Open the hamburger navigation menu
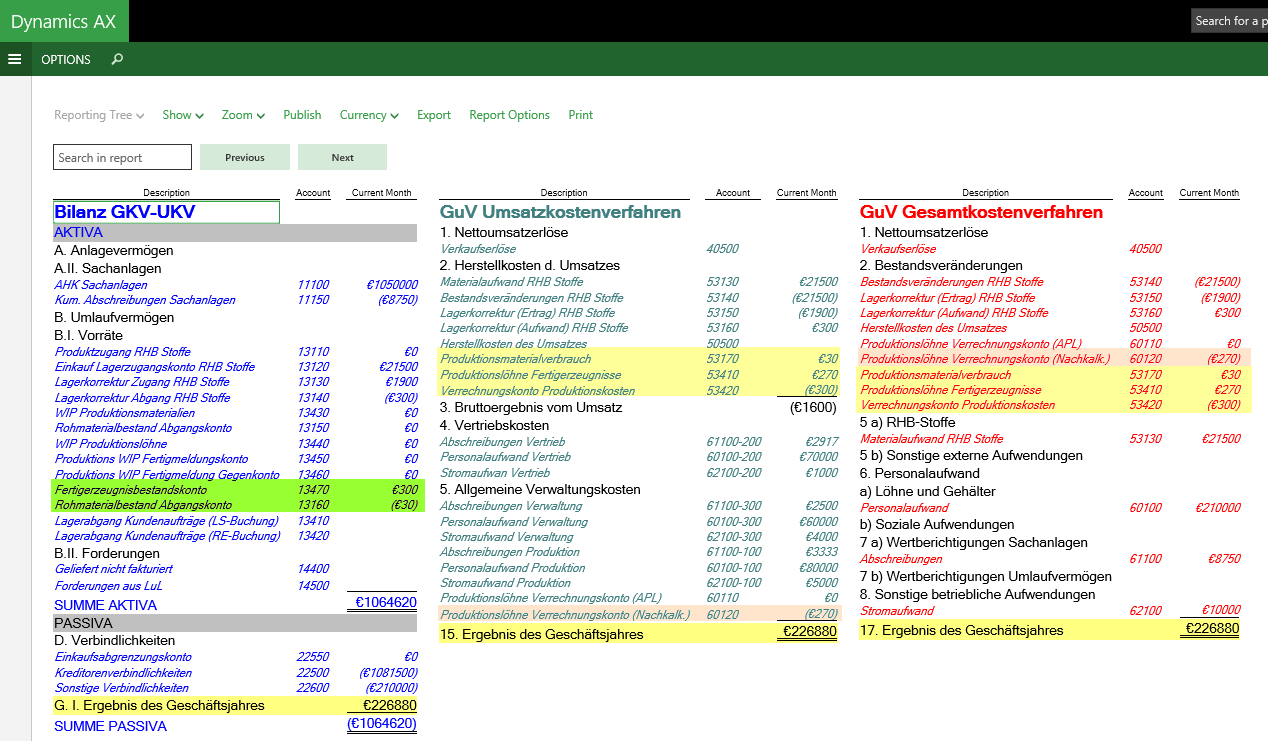Image resolution: width=1268 pixels, height=741 pixels. tap(14, 59)
